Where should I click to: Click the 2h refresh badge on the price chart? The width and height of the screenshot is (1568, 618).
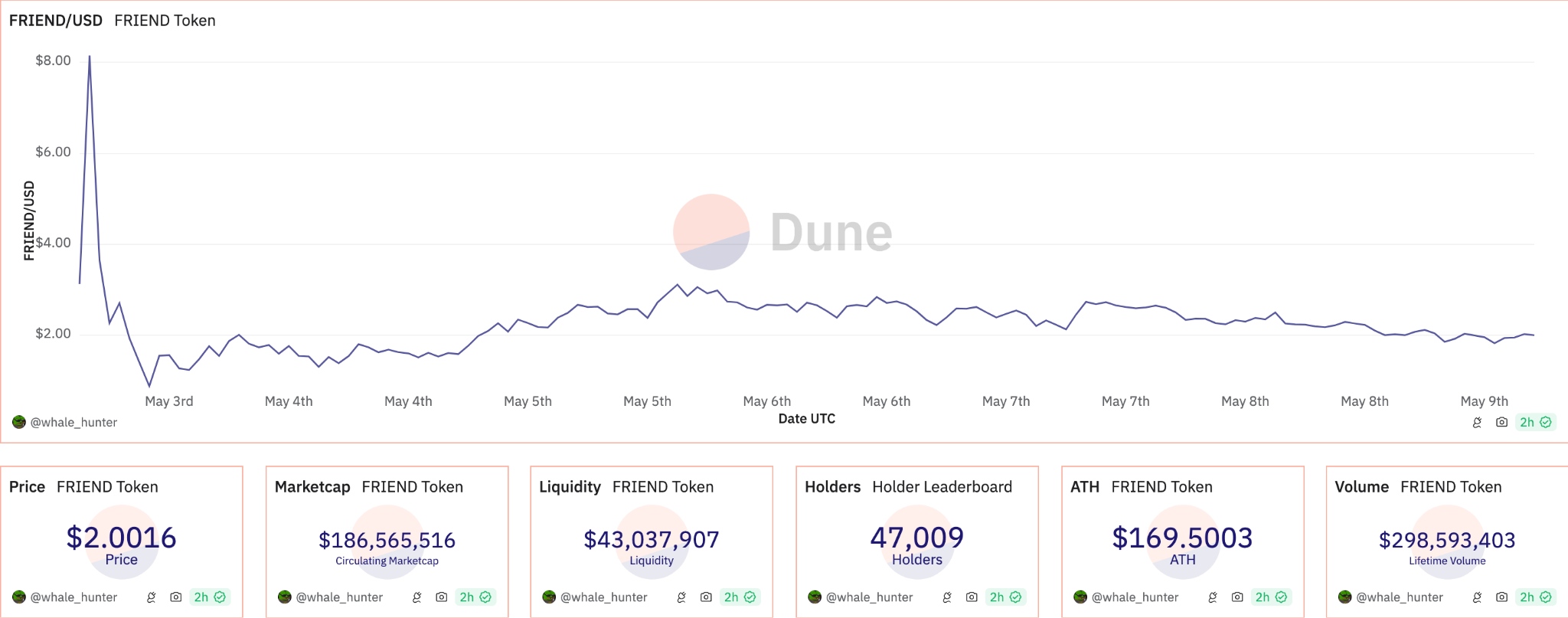pyautogui.click(x=1535, y=422)
